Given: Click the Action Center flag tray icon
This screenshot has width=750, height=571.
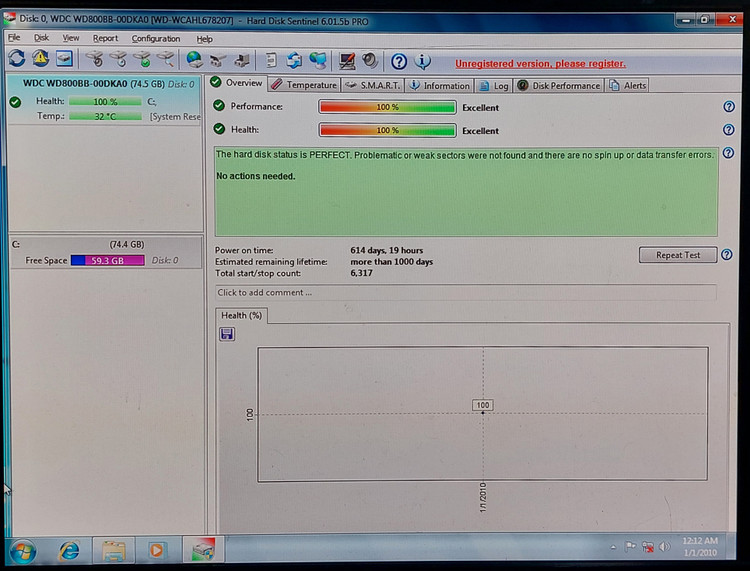Looking at the screenshot, I should [x=630, y=546].
